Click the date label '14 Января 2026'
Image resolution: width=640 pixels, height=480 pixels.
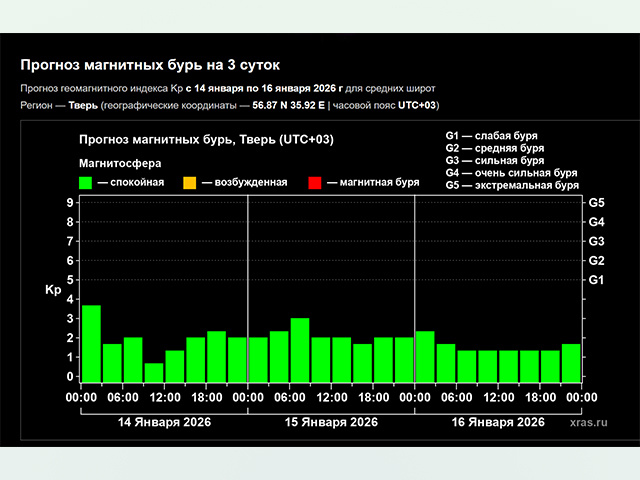point(164,422)
